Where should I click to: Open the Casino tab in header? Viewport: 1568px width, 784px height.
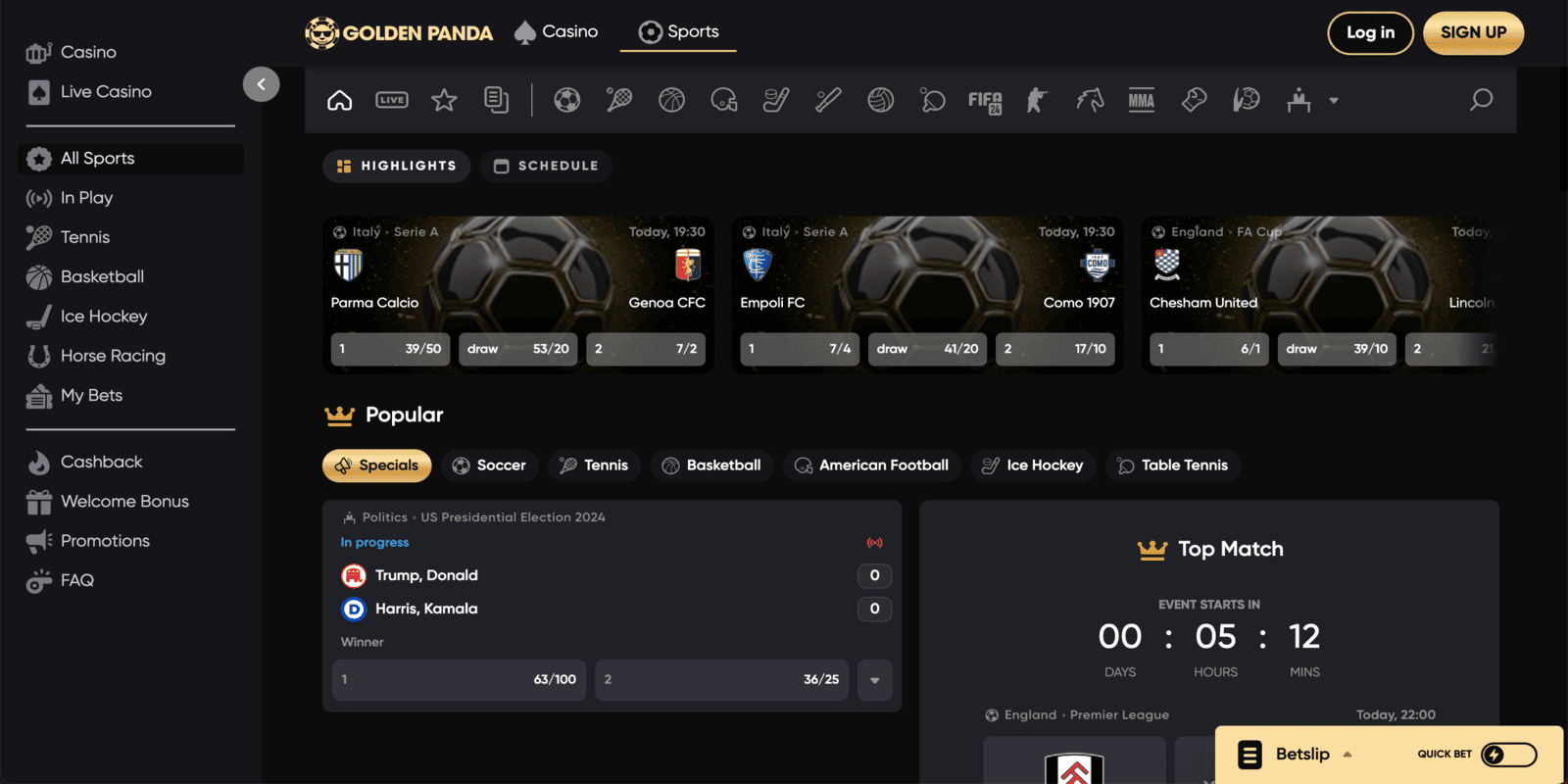tap(557, 32)
